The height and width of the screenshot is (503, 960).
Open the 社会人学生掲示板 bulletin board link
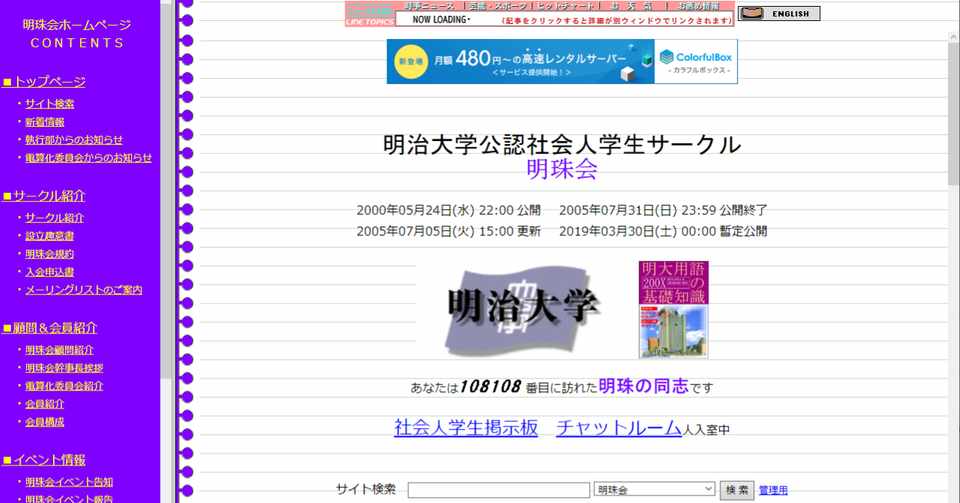click(466, 427)
